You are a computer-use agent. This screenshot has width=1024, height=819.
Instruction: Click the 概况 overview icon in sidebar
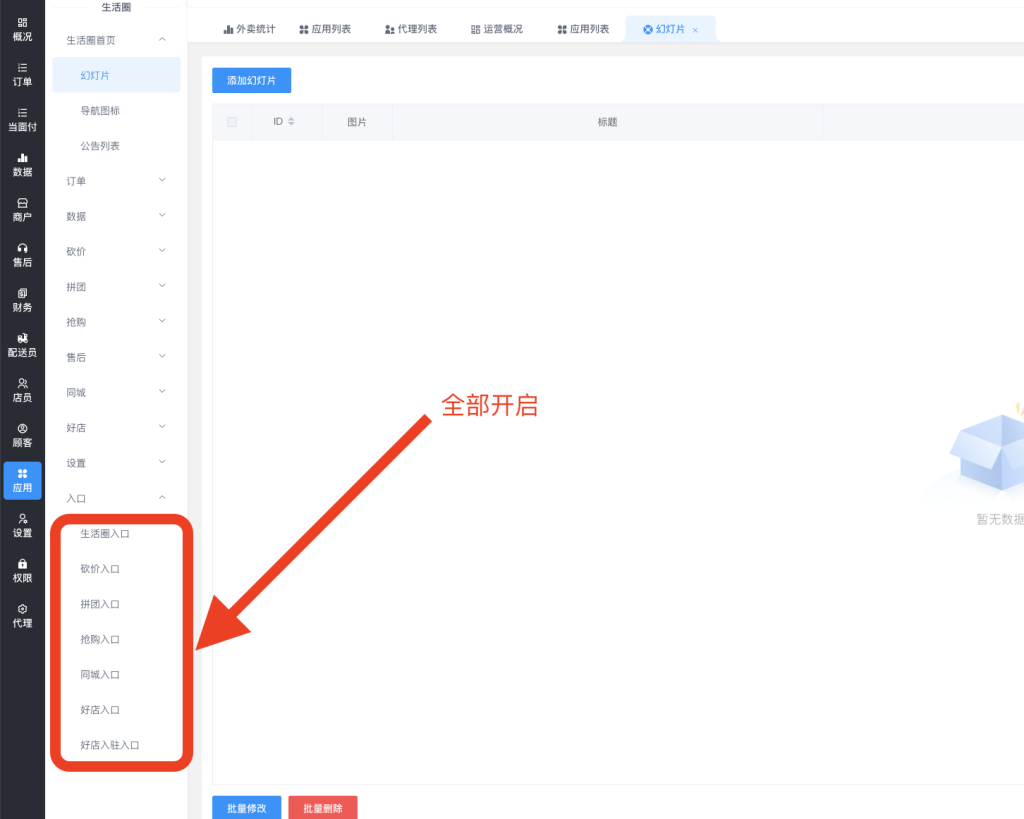(x=22, y=23)
